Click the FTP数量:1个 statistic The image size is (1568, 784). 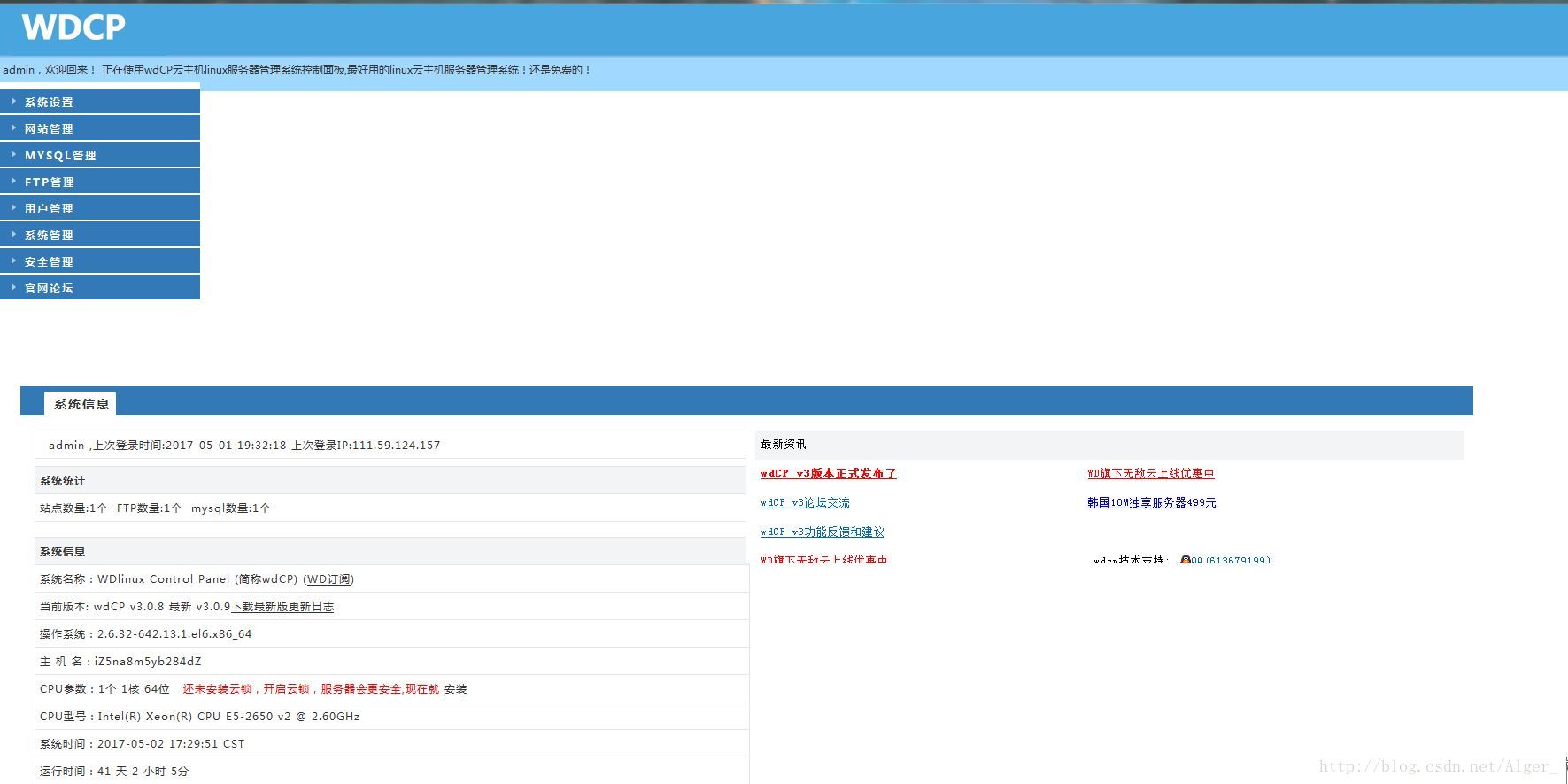149,508
